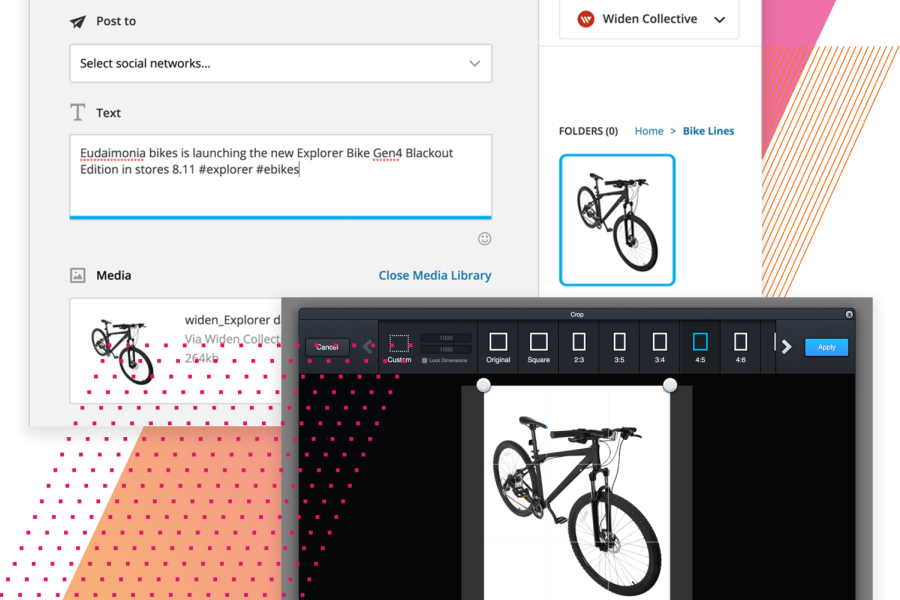Click the Home breadcrumb link
This screenshot has height=600, width=900.
(649, 131)
